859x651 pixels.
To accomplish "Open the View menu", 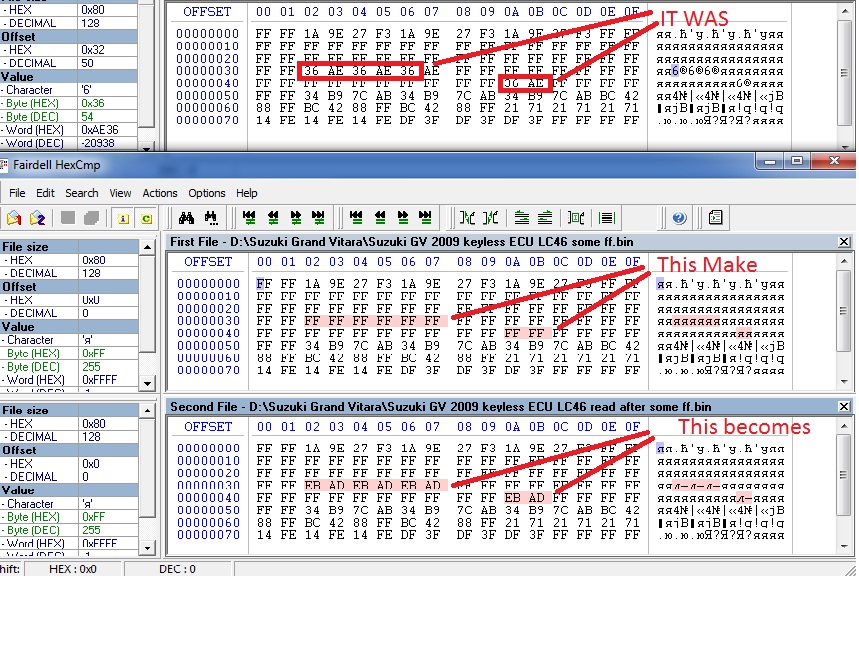I will [x=120, y=193].
